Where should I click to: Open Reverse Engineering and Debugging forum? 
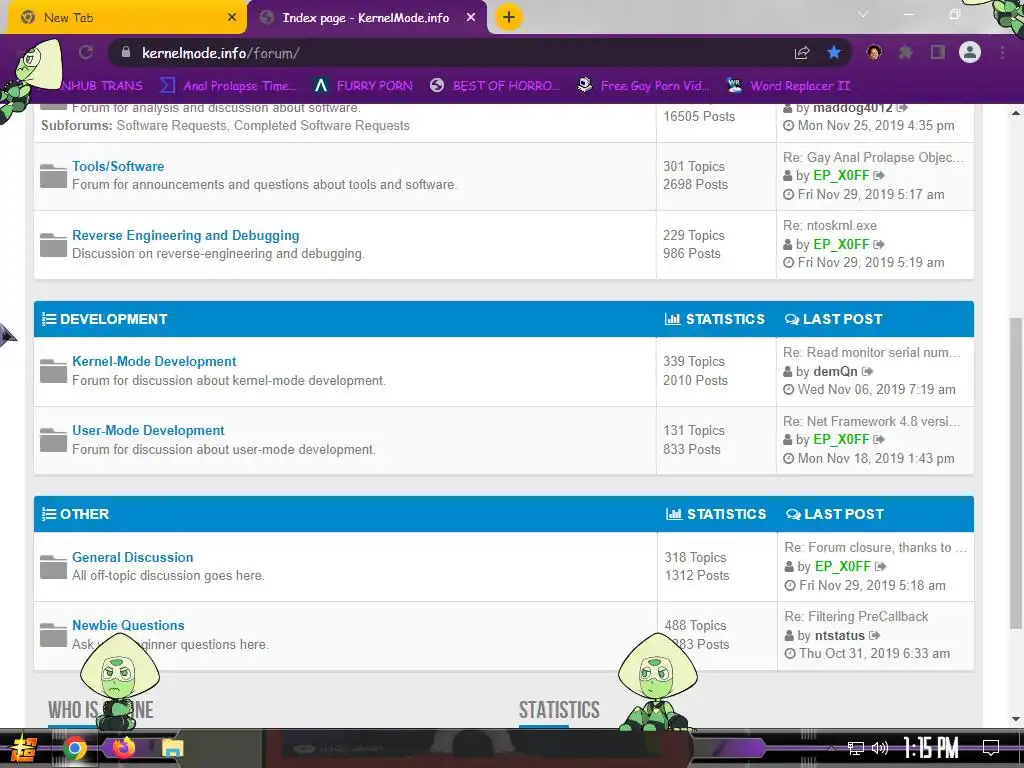coord(185,235)
